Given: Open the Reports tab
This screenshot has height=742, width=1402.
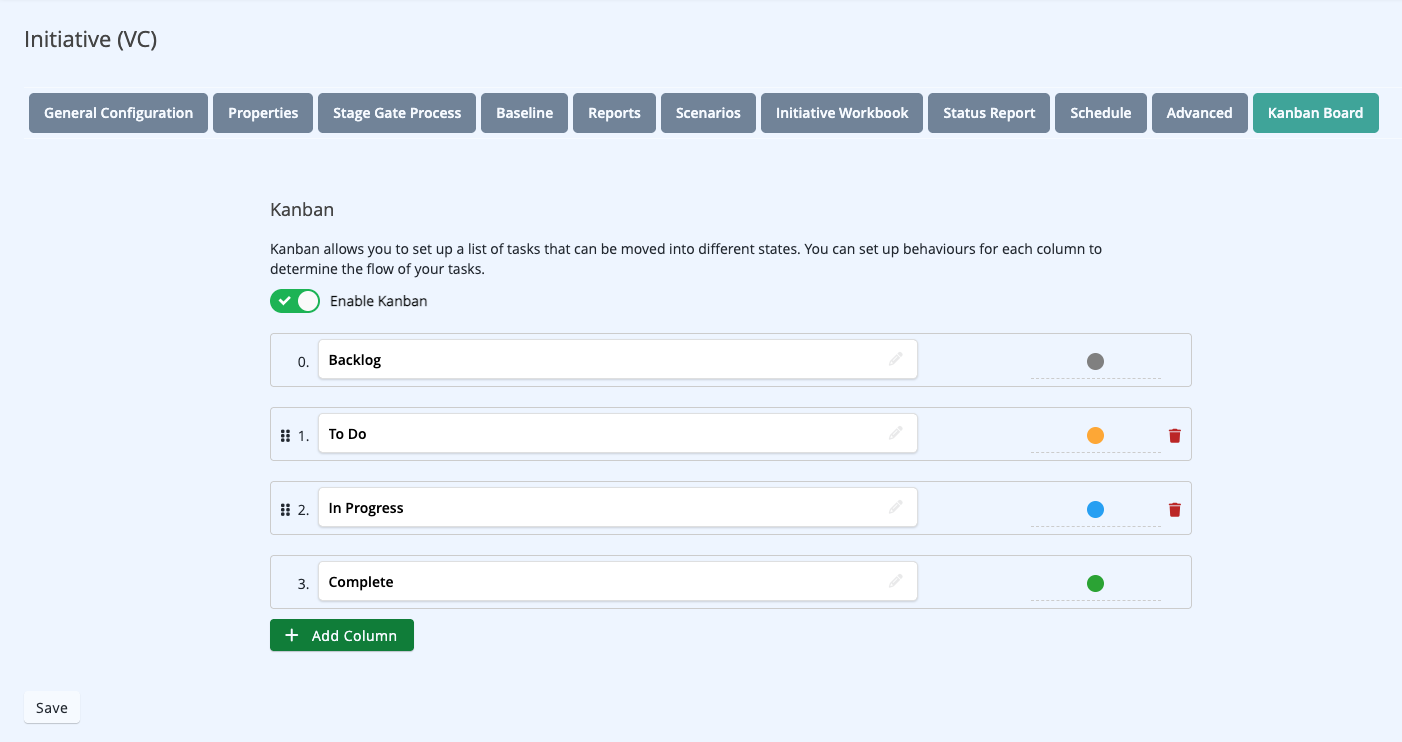Looking at the screenshot, I should [x=614, y=113].
